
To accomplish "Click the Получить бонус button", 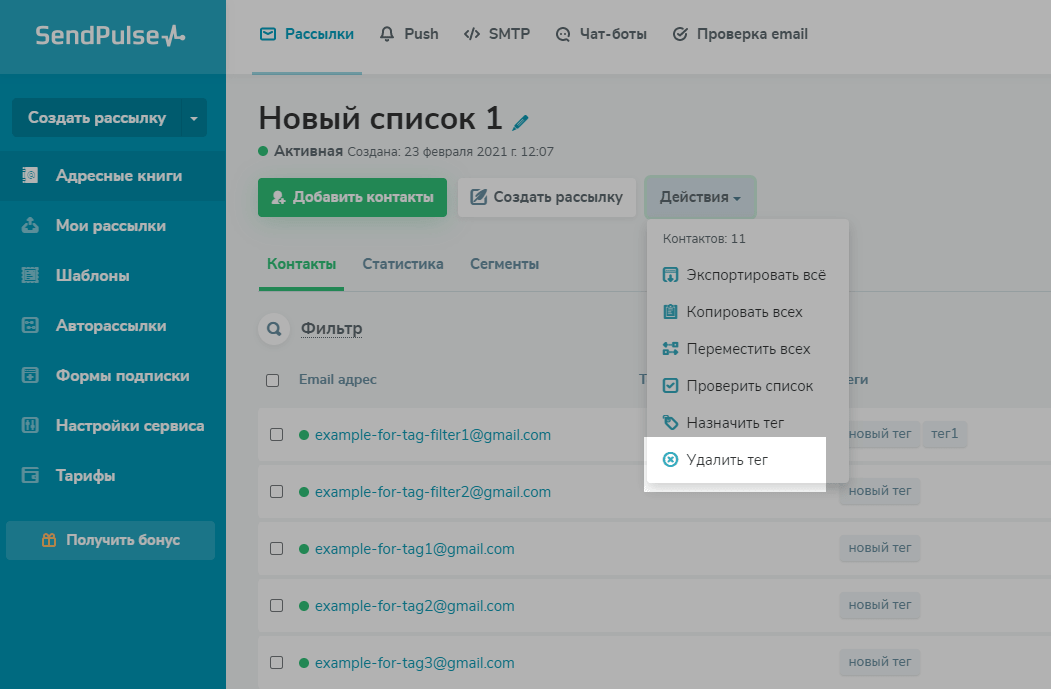I will (x=111, y=540).
